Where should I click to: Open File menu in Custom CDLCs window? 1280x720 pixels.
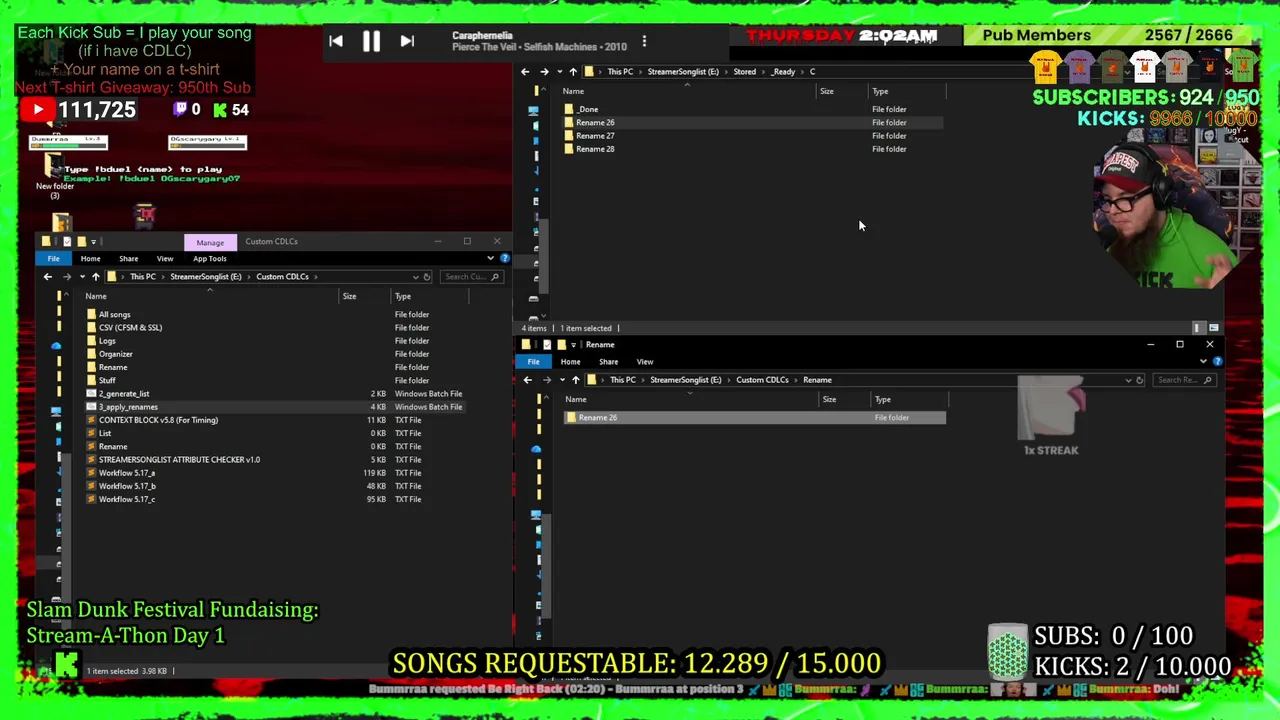[53, 258]
